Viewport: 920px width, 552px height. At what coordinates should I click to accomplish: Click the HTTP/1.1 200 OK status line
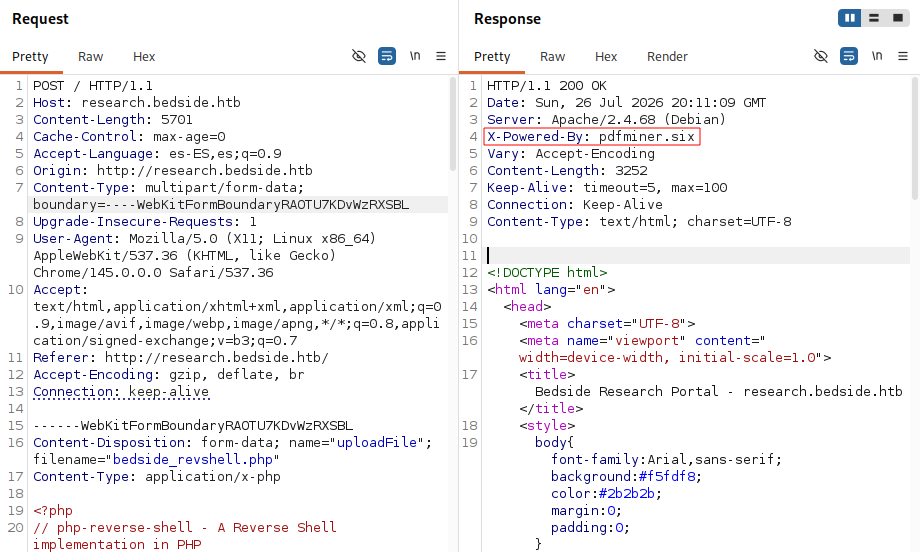click(x=546, y=86)
